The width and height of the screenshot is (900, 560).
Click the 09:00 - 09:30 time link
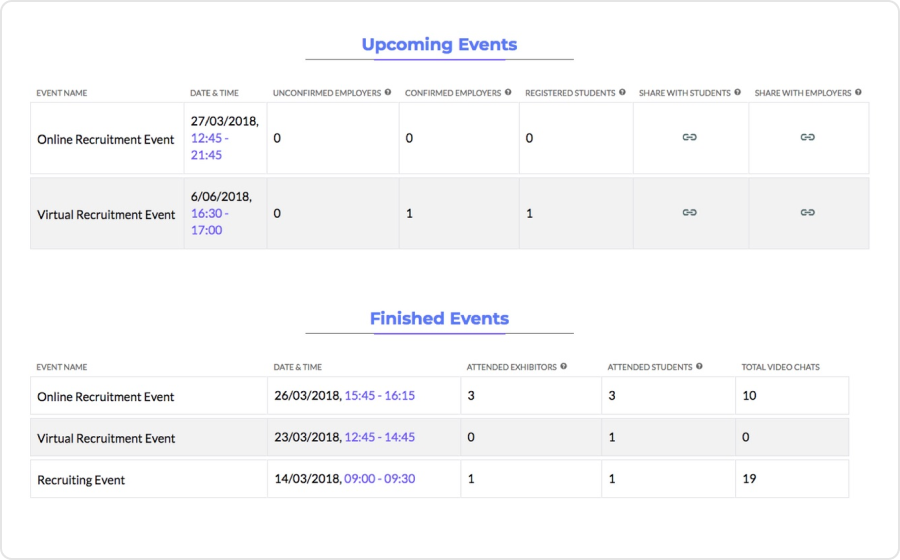click(x=379, y=479)
